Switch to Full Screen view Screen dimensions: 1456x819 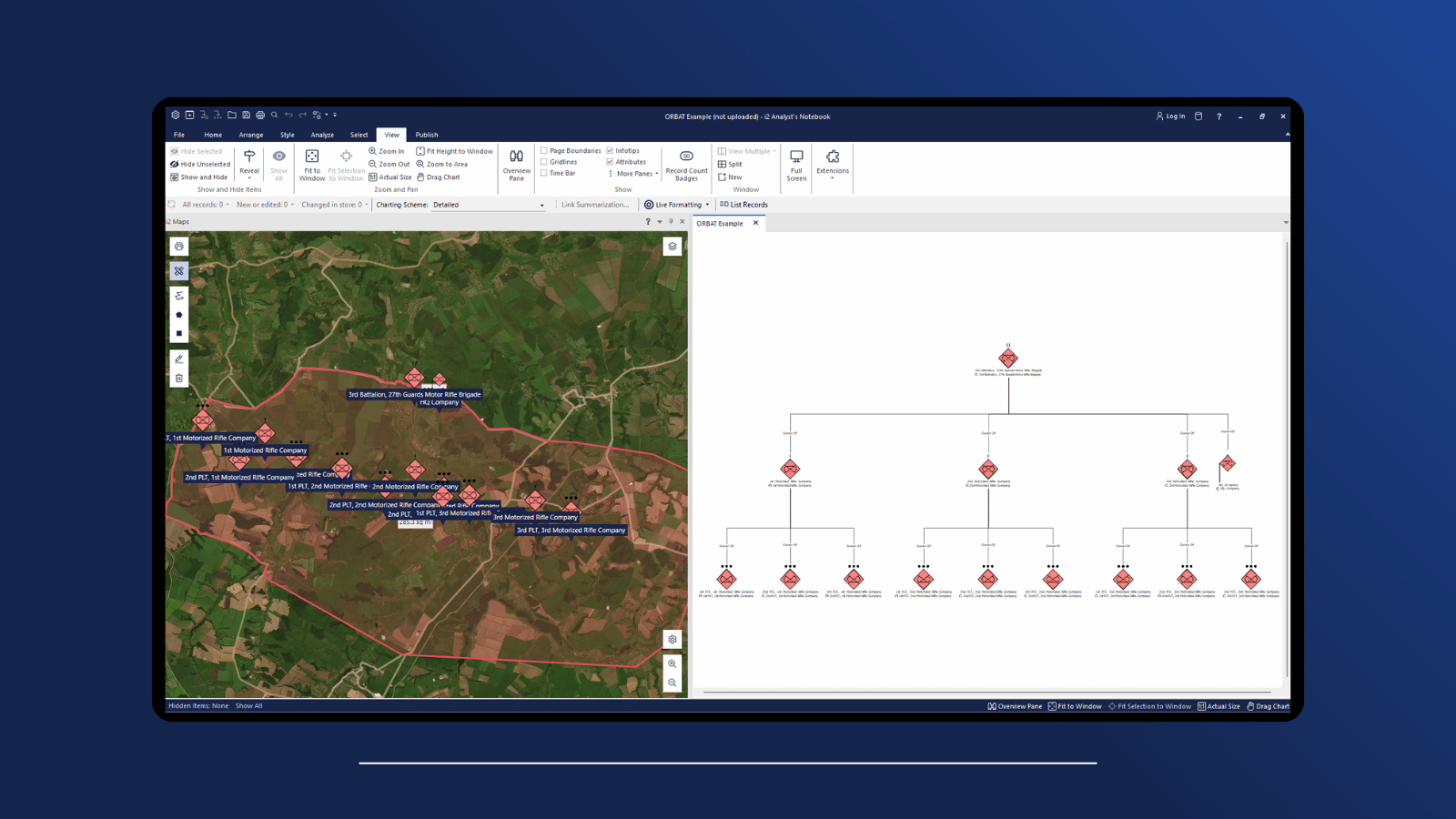796,165
